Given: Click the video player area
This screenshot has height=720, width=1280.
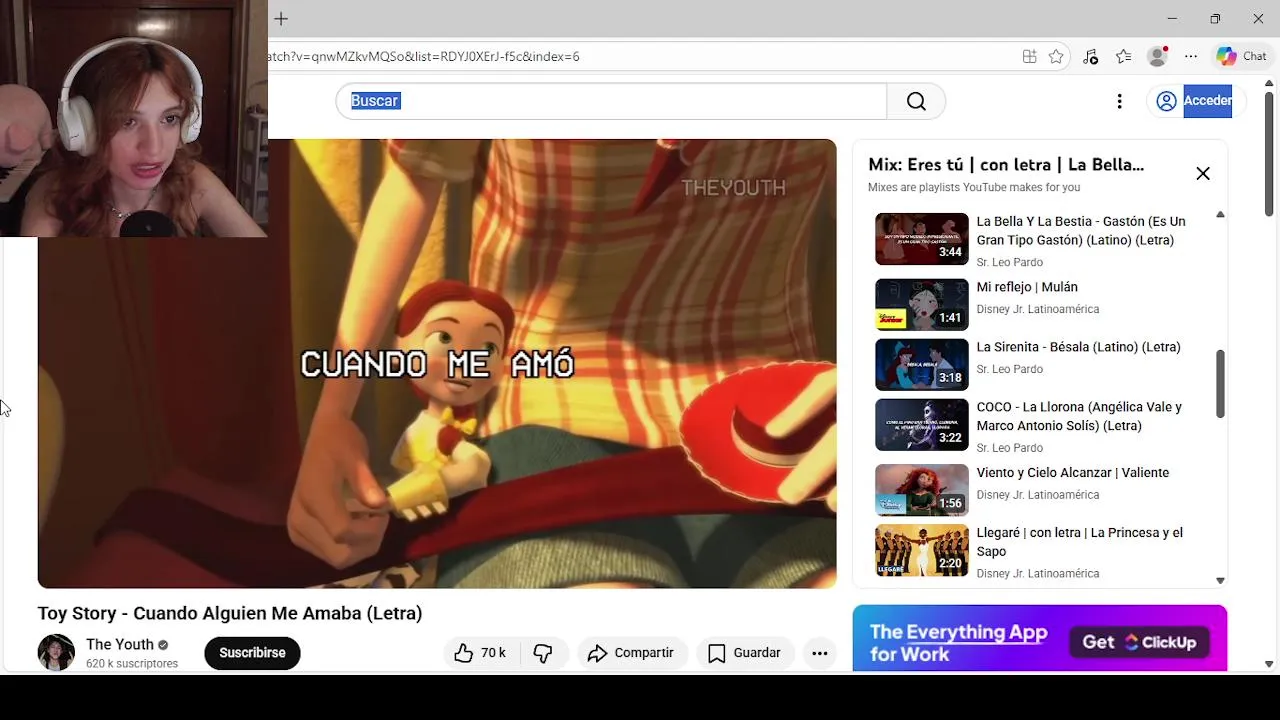Looking at the screenshot, I should 437,364.
